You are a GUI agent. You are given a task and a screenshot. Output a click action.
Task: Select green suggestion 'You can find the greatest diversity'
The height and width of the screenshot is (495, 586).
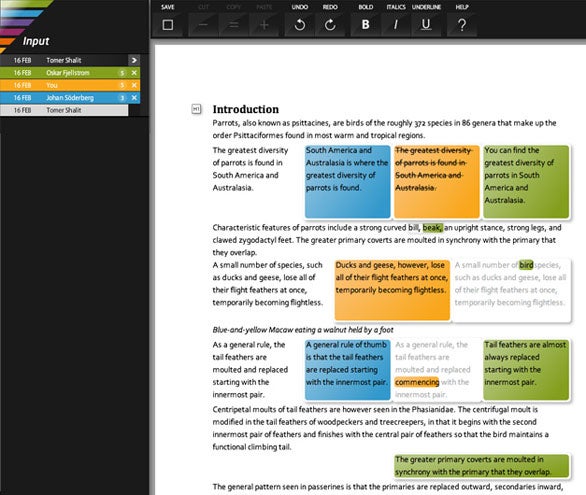pyautogui.click(x=526, y=182)
